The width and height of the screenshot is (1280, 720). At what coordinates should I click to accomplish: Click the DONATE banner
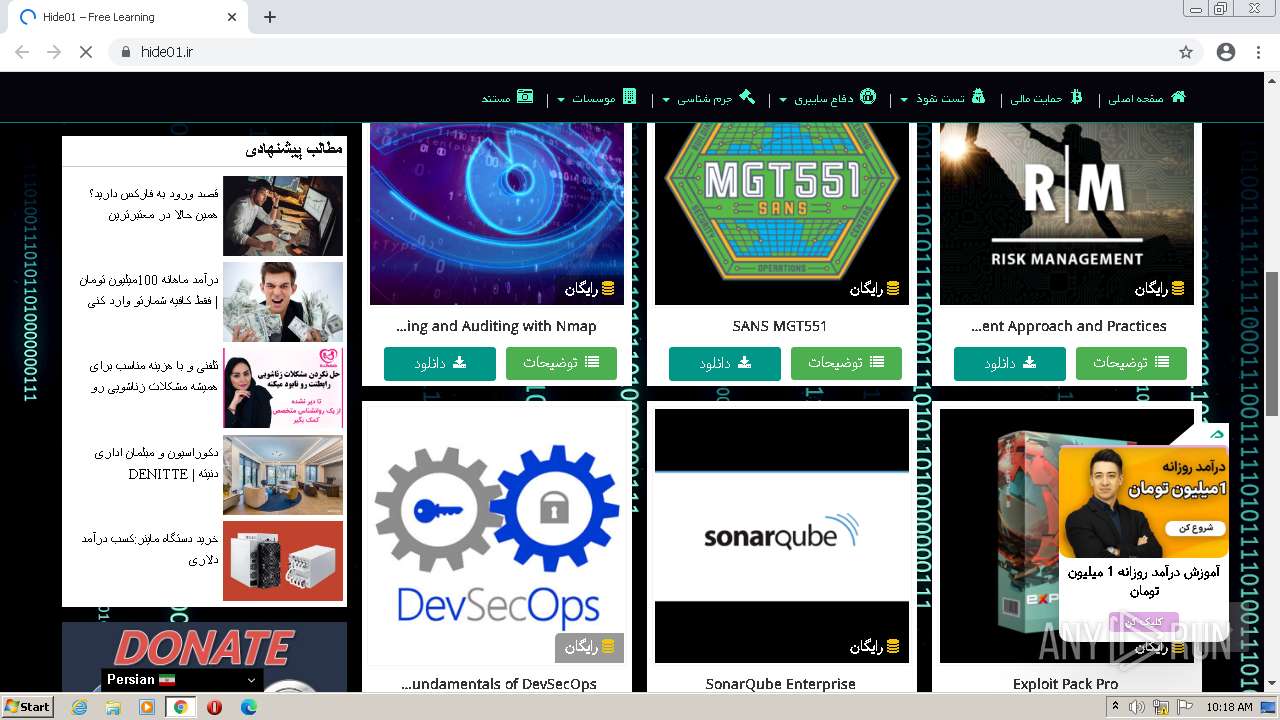[204, 657]
